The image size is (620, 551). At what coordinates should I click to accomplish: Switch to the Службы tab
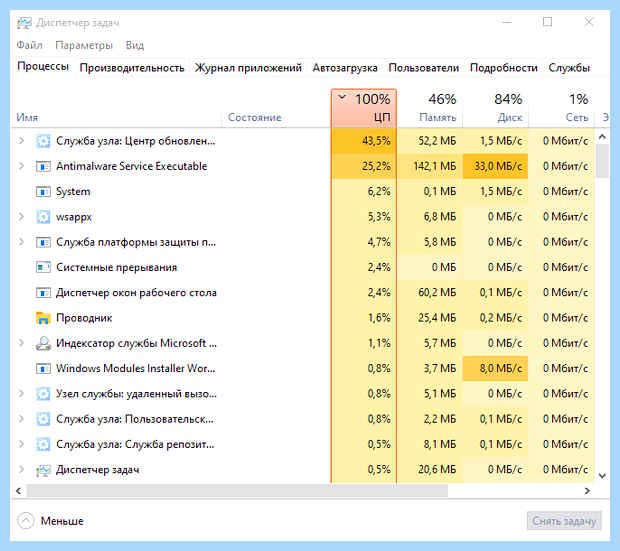569,68
